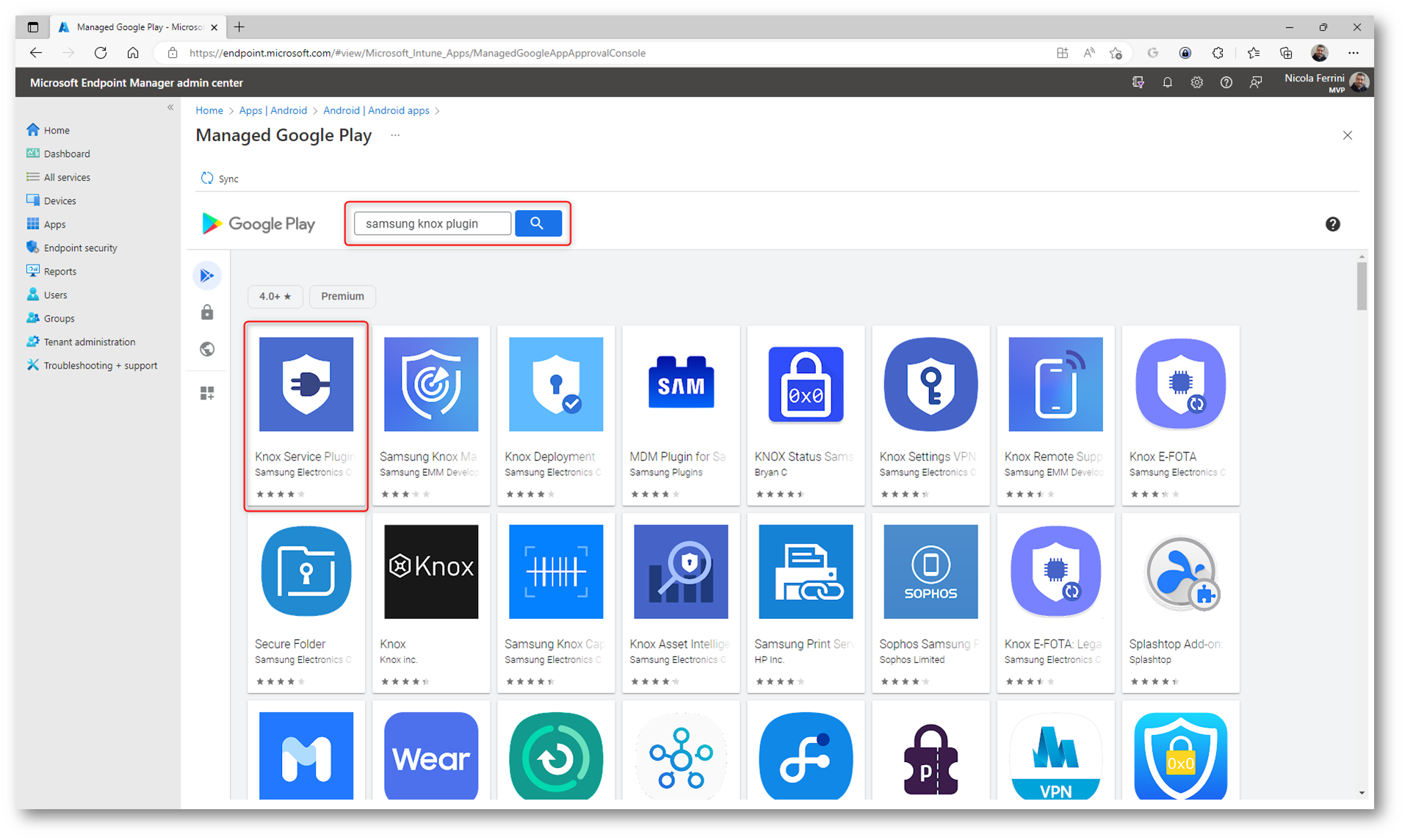Sync Managed Google Play apps
Screen dimensions: 1405x840
[220, 178]
